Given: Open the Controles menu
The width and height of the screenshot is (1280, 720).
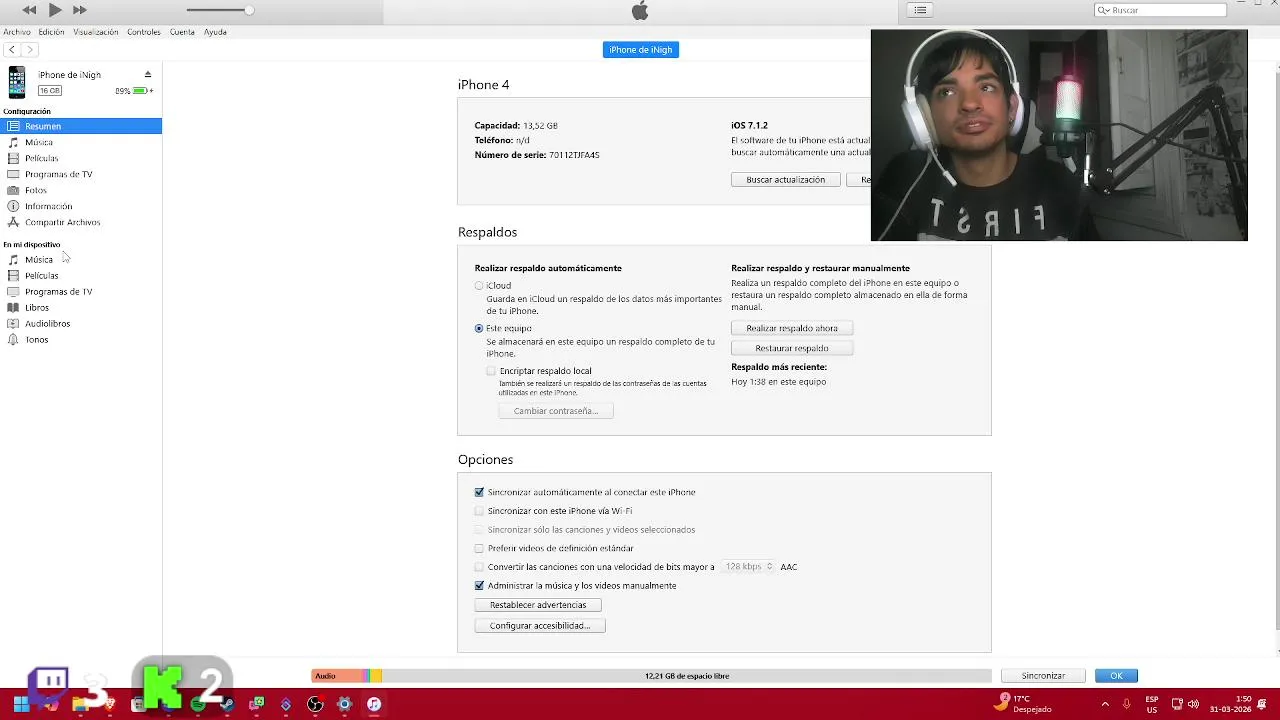Looking at the screenshot, I should click(x=144, y=32).
